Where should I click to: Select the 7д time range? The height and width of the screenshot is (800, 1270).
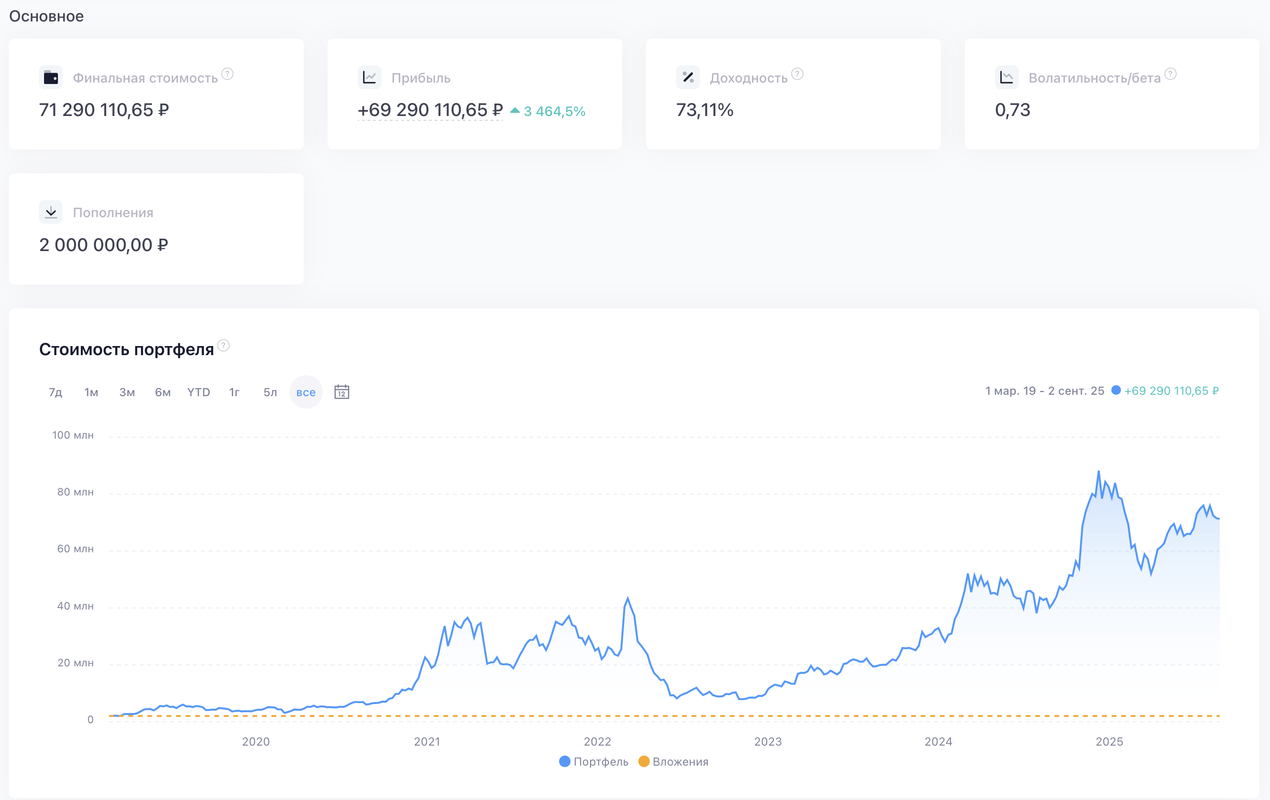click(56, 392)
